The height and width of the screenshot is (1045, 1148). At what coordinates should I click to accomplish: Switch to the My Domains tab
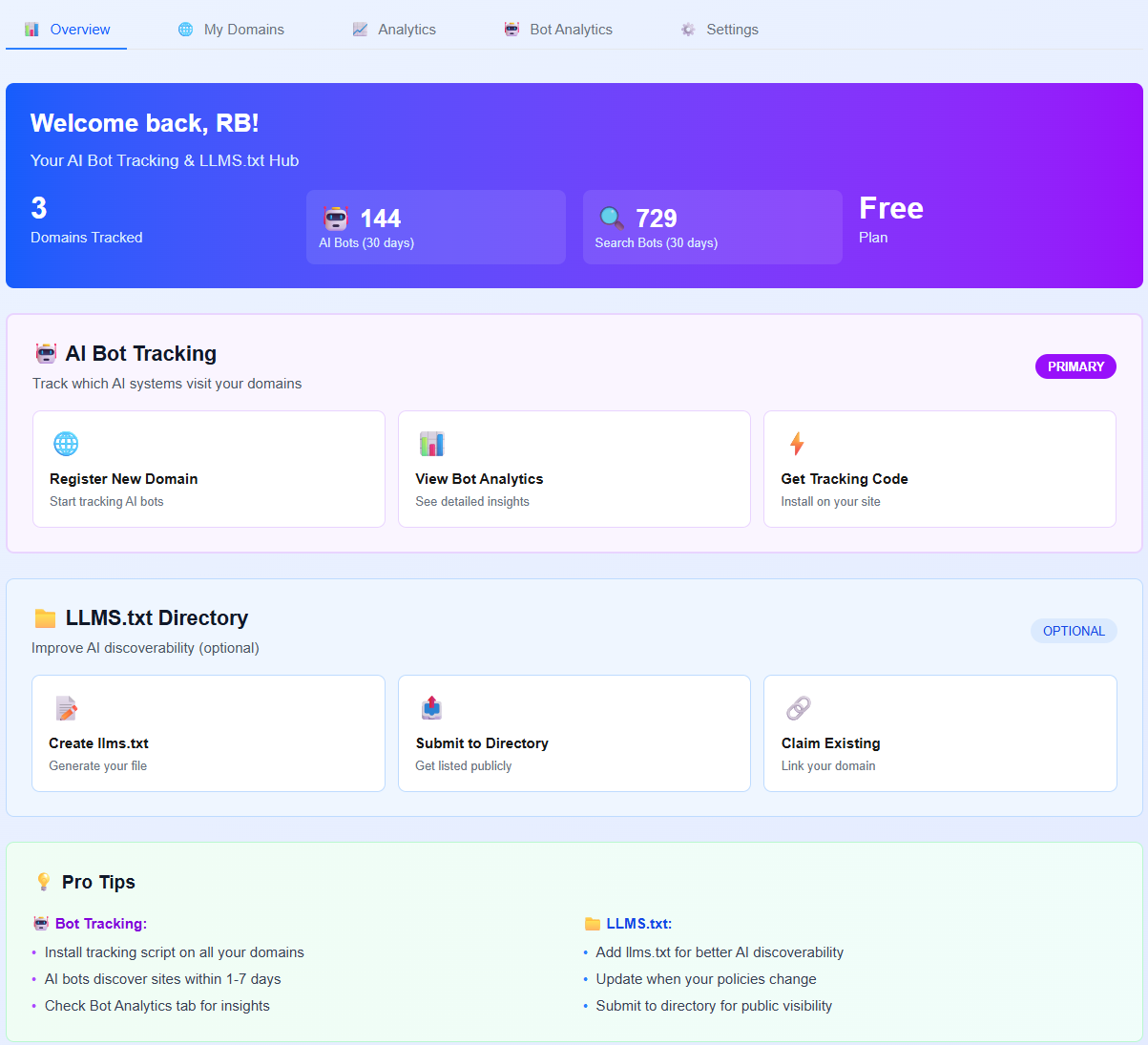click(x=231, y=30)
